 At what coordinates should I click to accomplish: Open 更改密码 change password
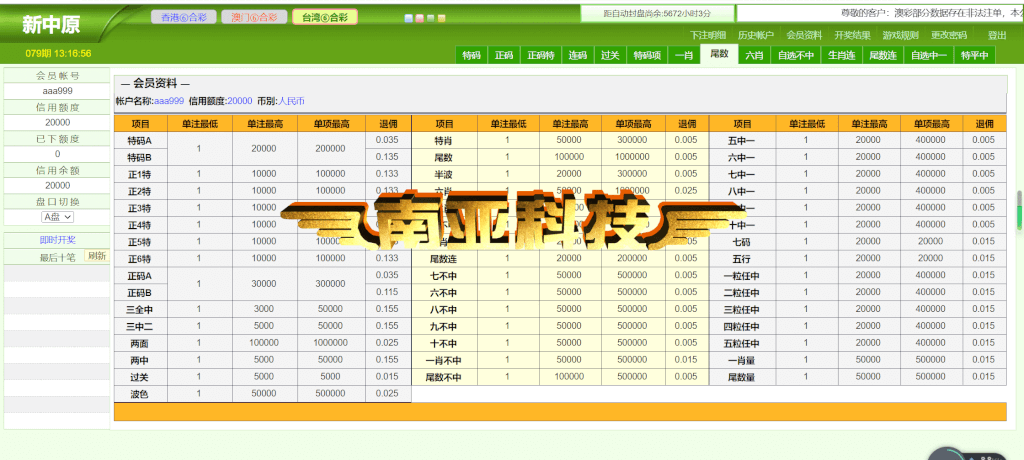[949, 35]
